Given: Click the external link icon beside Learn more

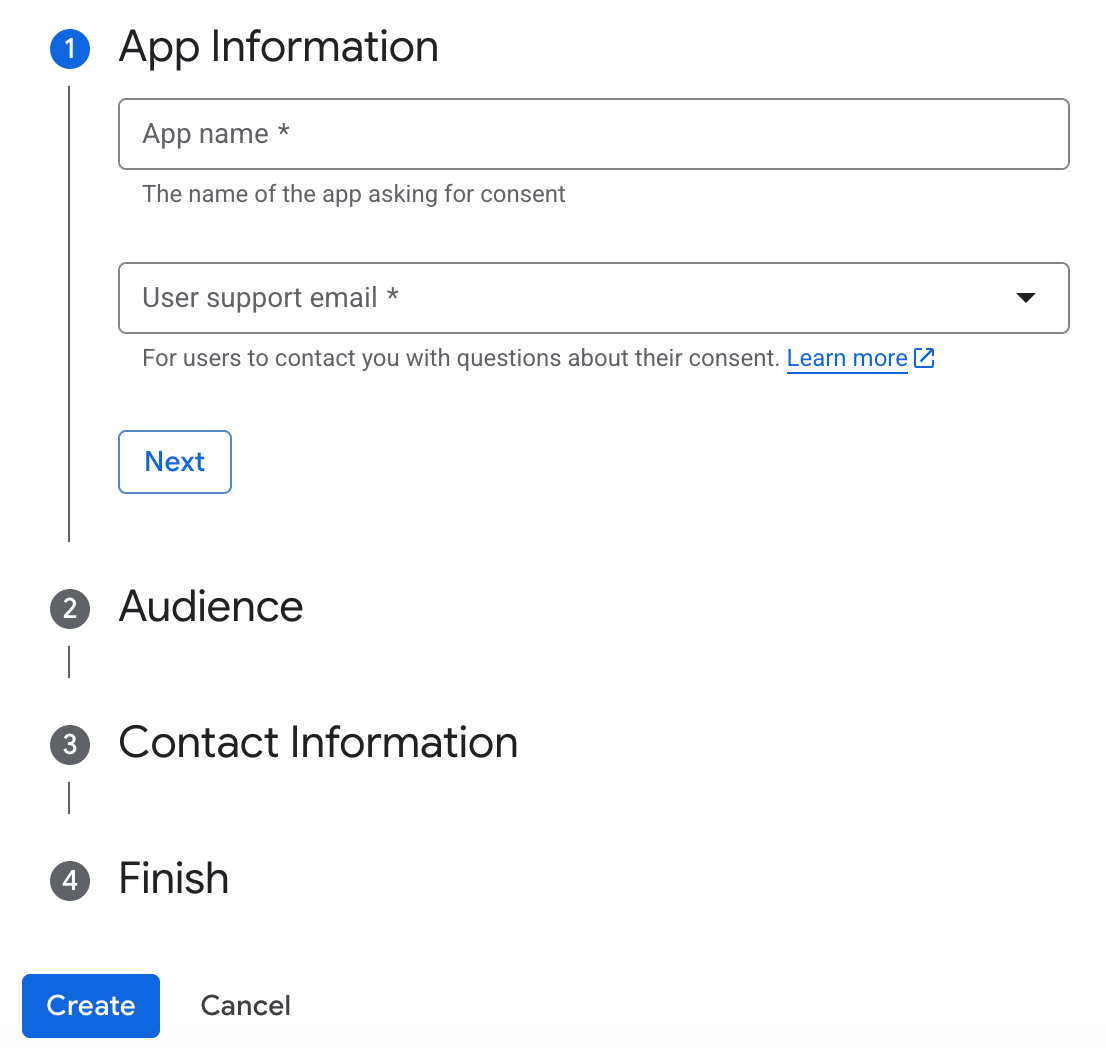Looking at the screenshot, I should pyautogui.click(x=924, y=358).
